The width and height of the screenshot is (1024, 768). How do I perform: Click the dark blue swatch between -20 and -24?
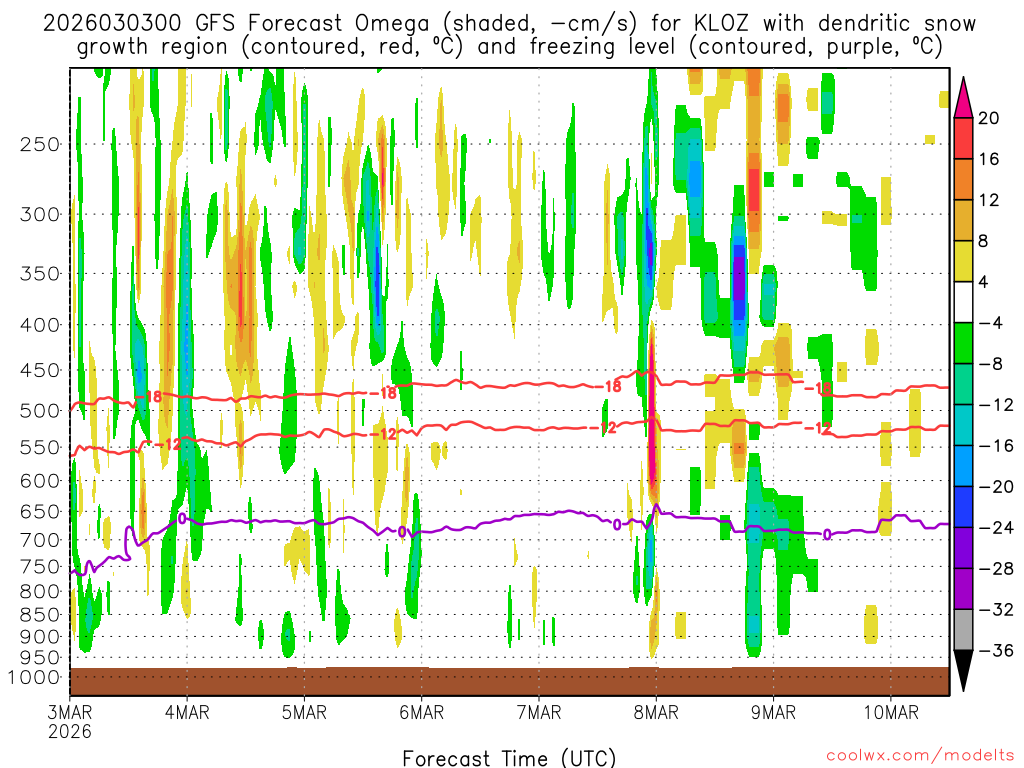click(965, 507)
